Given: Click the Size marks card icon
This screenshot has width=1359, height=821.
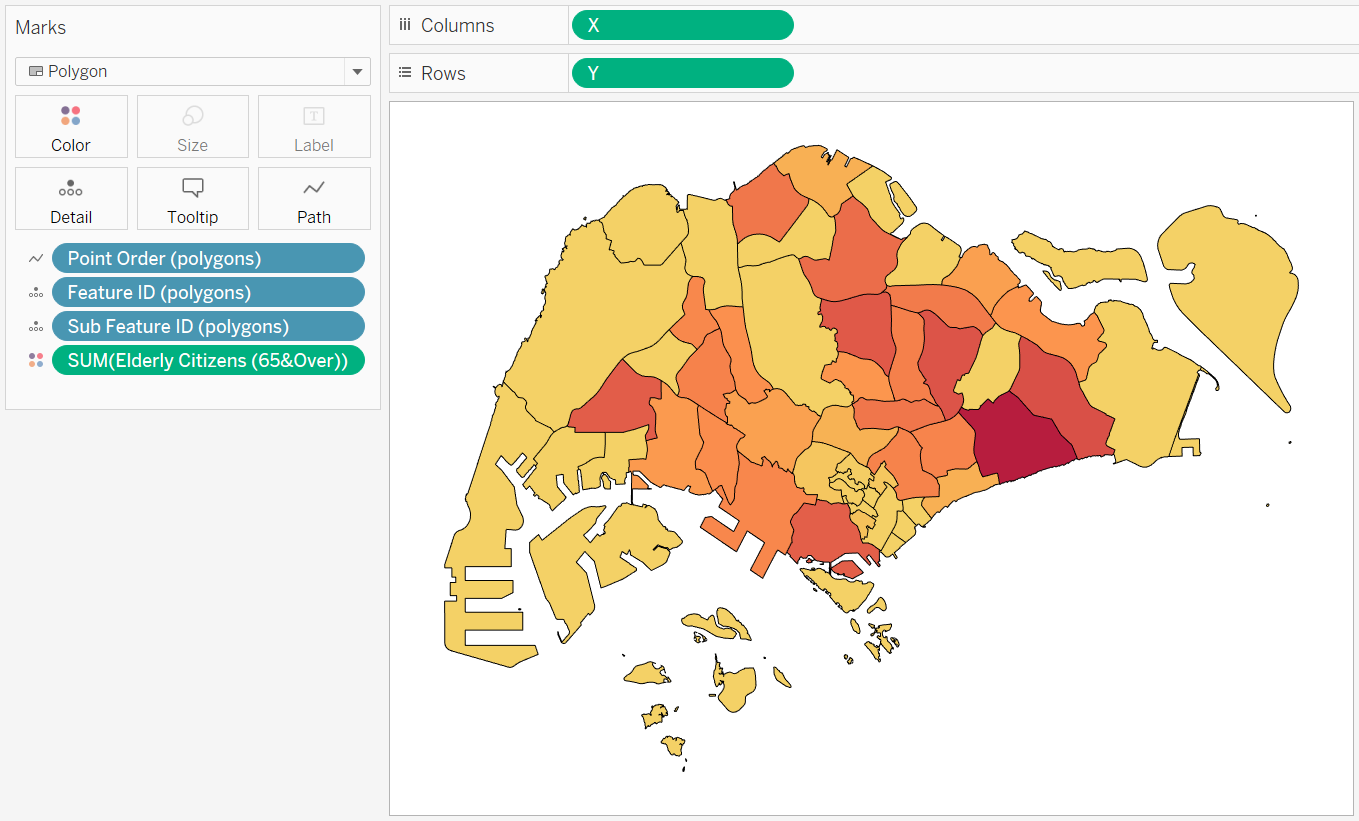Looking at the screenshot, I should (x=193, y=116).
